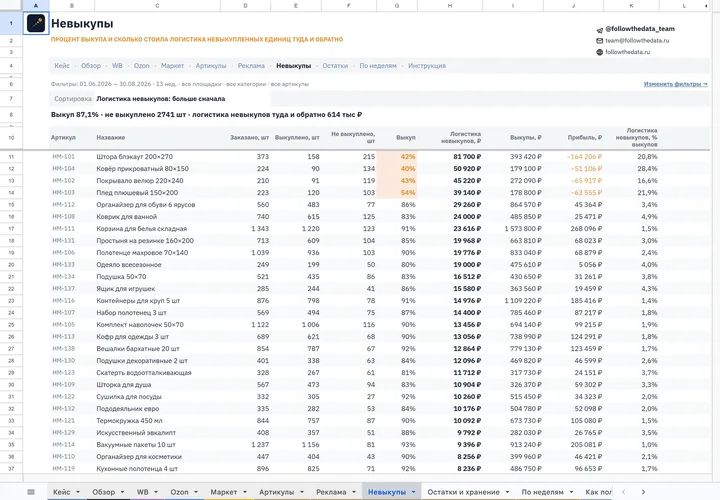Screen dimensions: 720x500
Task: Open dropdown arrow on Остатки и хранение tab
Action: point(507,492)
